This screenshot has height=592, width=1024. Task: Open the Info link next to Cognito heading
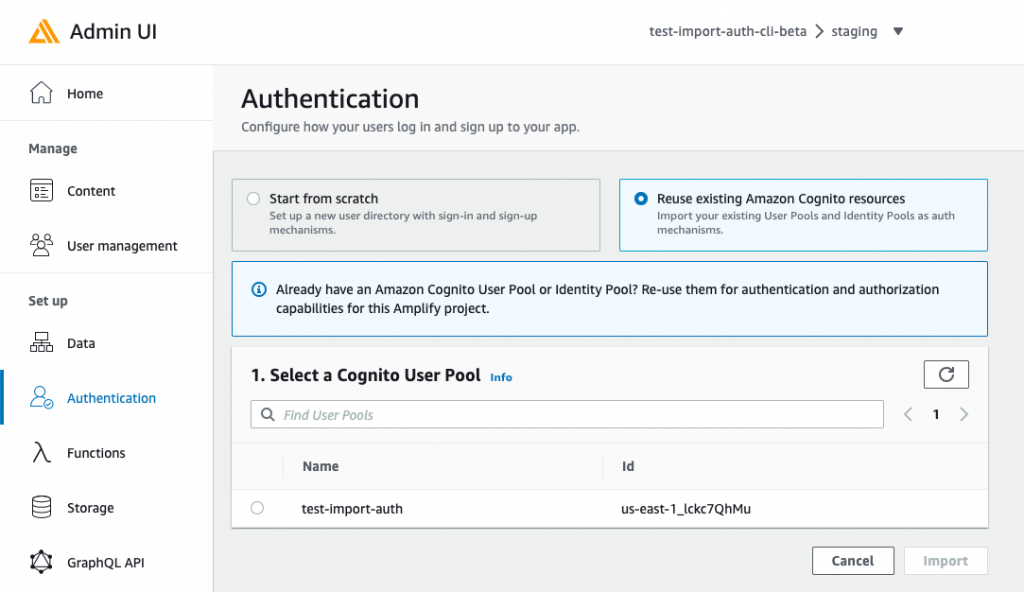[500, 377]
